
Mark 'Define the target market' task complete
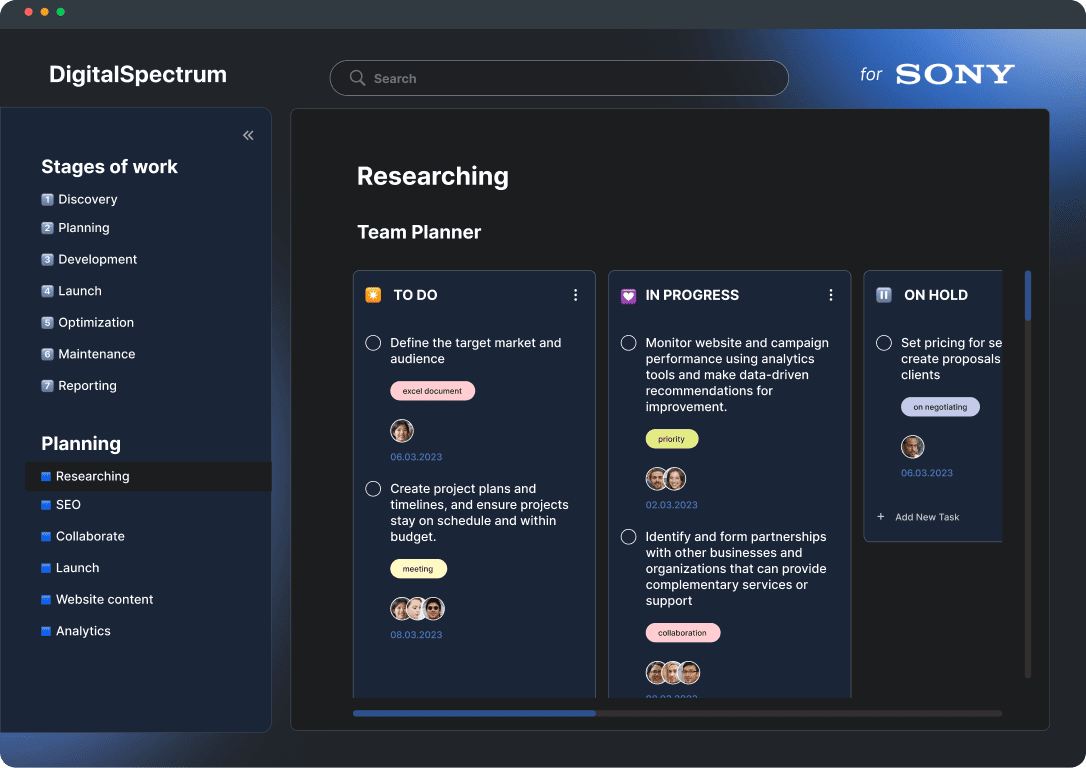pyautogui.click(x=373, y=343)
